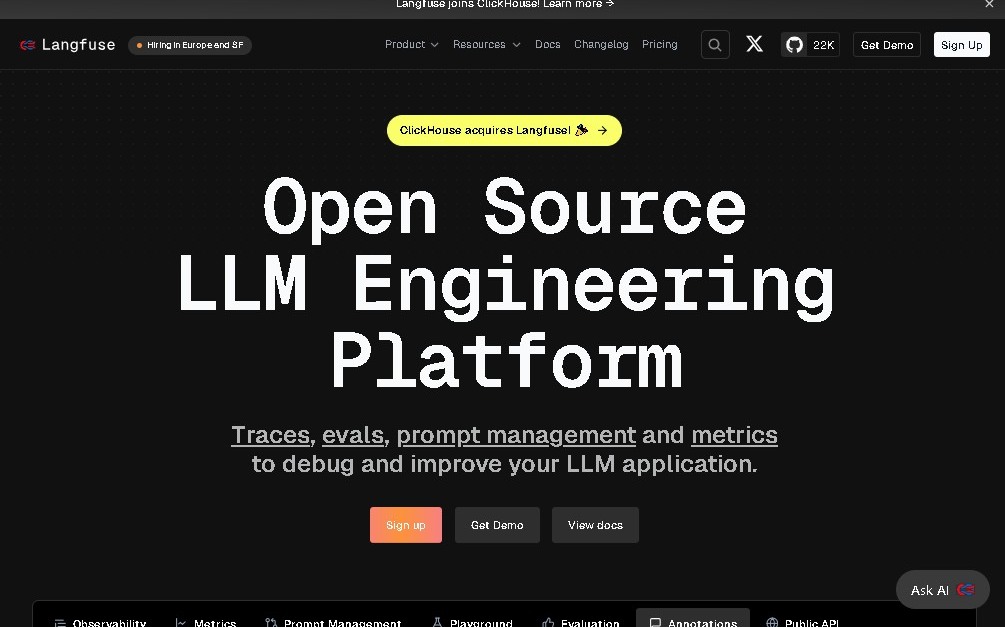This screenshot has height=627, width=1005.
Task: Open the Traces link in the headline
Action: click(x=270, y=434)
